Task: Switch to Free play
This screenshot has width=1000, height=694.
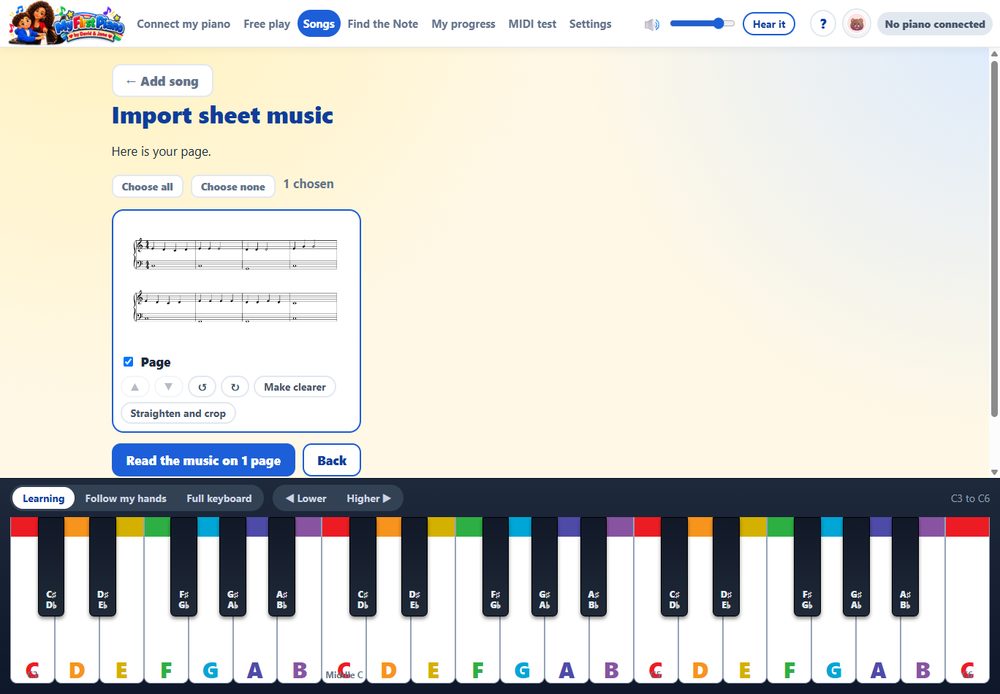Action: 267,24
